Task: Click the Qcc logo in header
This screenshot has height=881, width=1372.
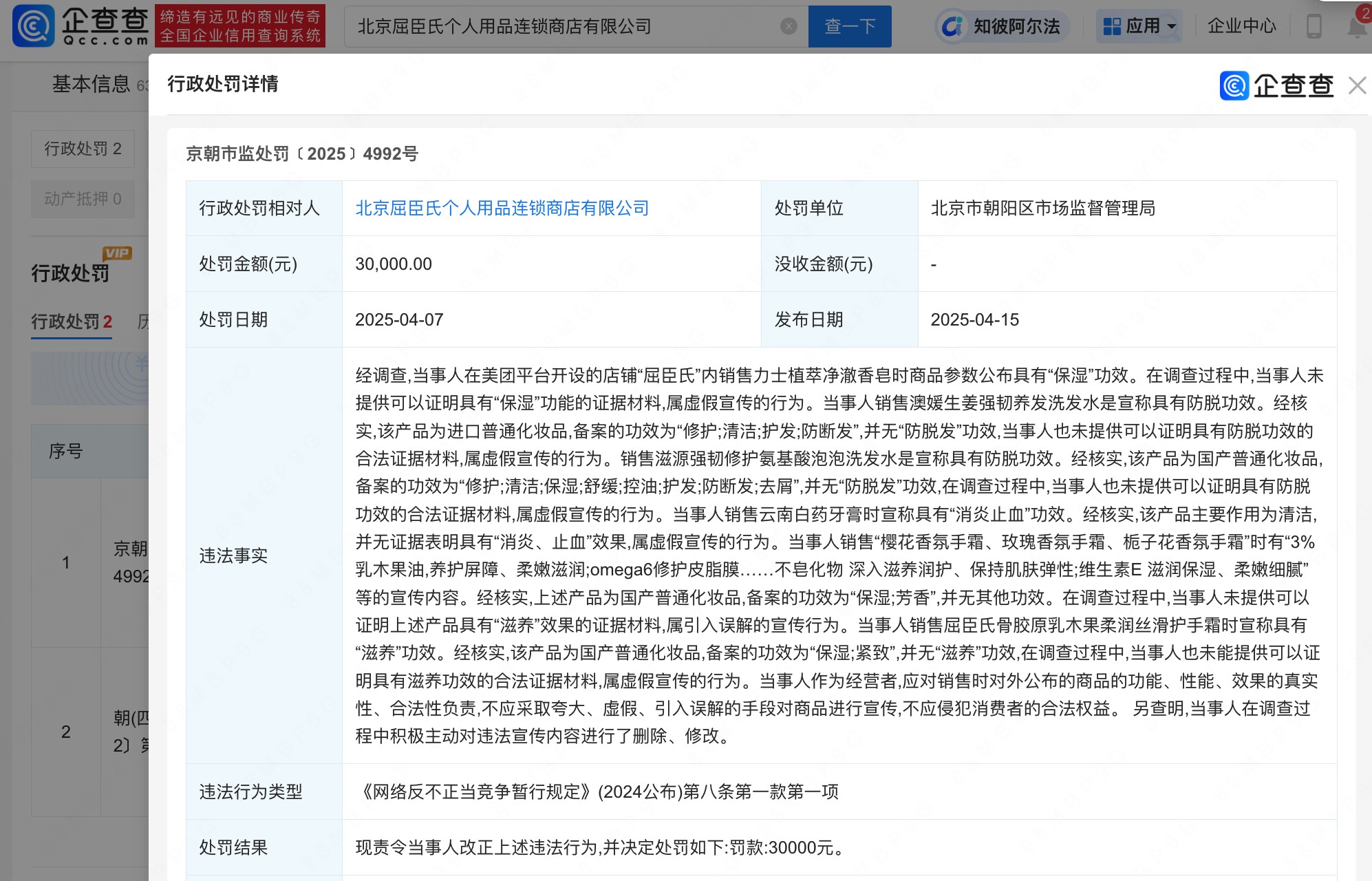Action: point(81,26)
